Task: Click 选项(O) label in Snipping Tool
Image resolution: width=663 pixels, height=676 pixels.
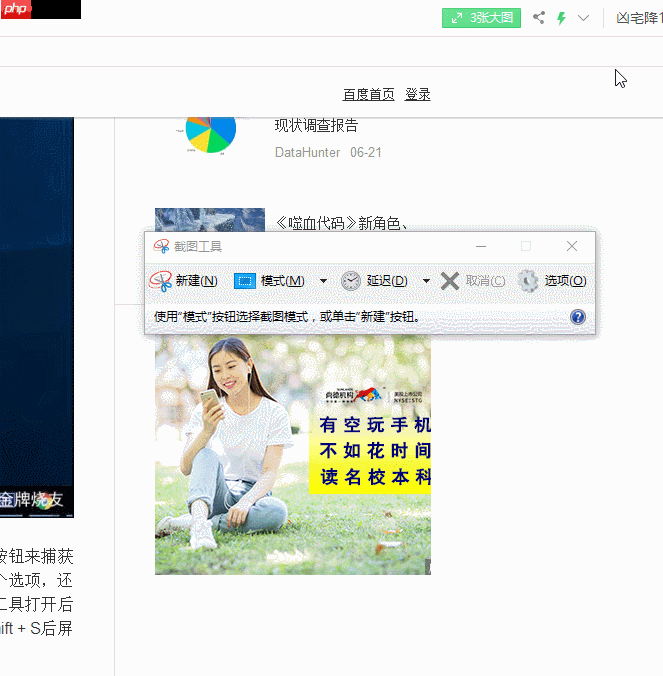Action: point(565,281)
